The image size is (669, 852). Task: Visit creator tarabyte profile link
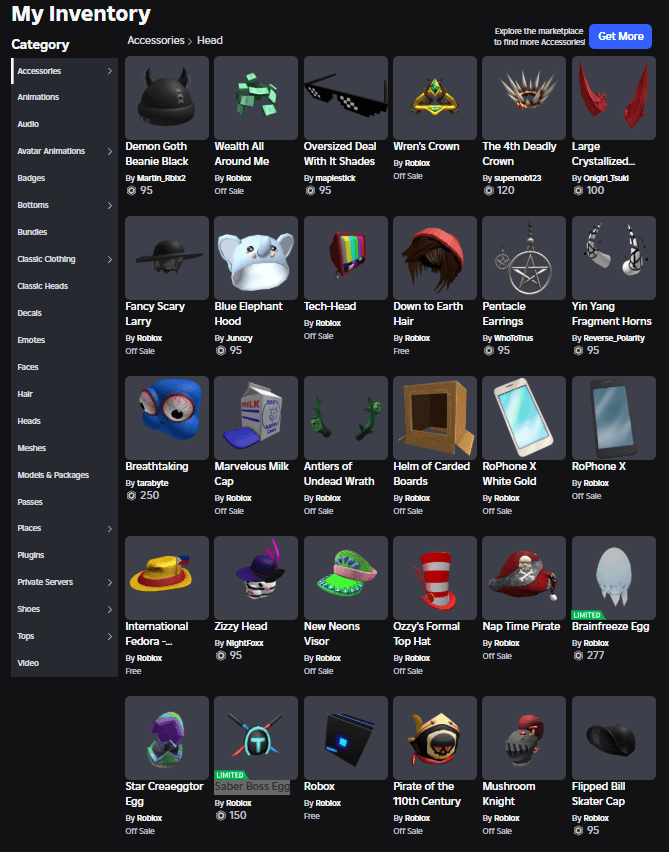tap(153, 483)
